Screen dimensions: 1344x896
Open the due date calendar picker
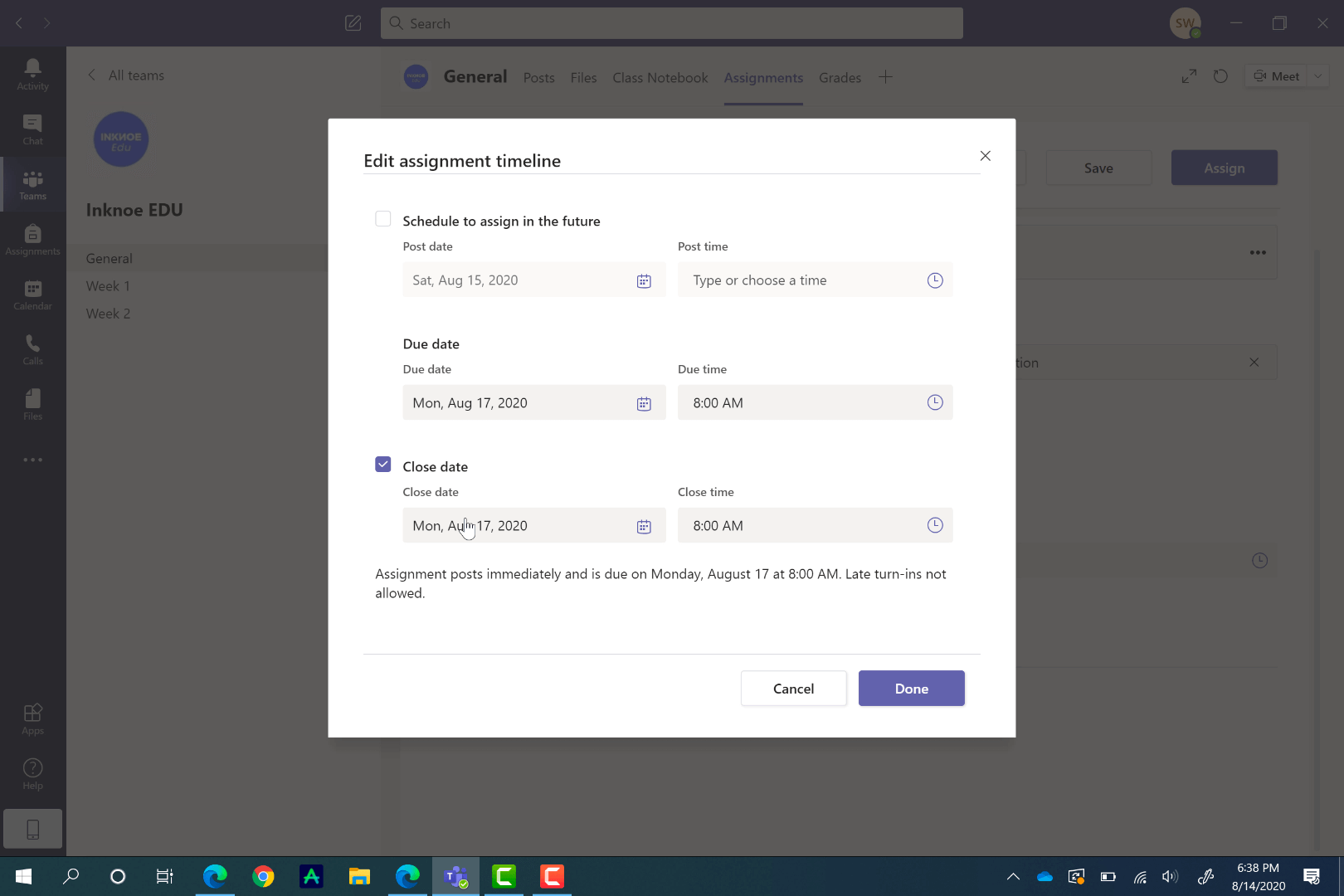click(x=644, y=403)
